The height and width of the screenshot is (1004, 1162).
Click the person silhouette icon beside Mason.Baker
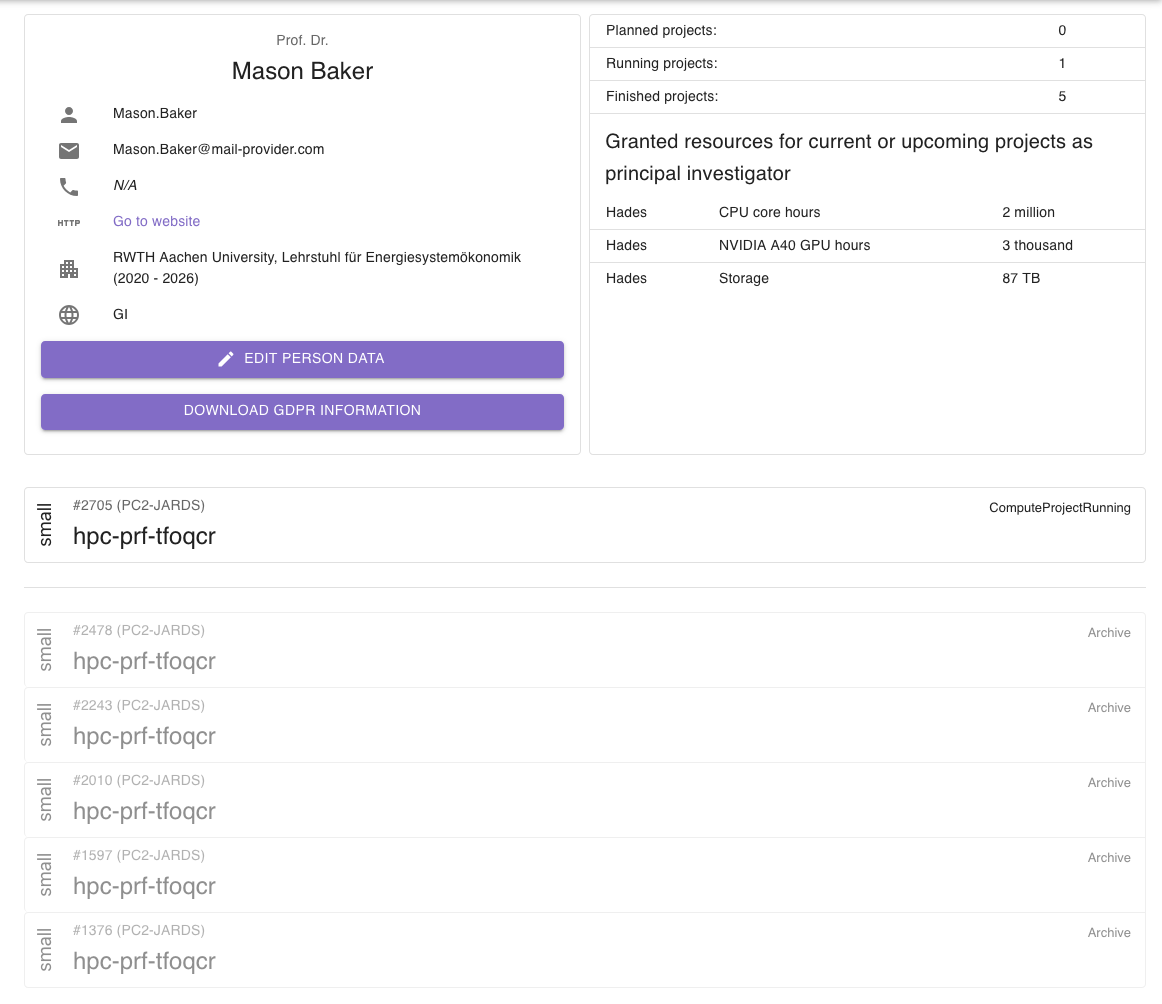click(x=68, y=114)
